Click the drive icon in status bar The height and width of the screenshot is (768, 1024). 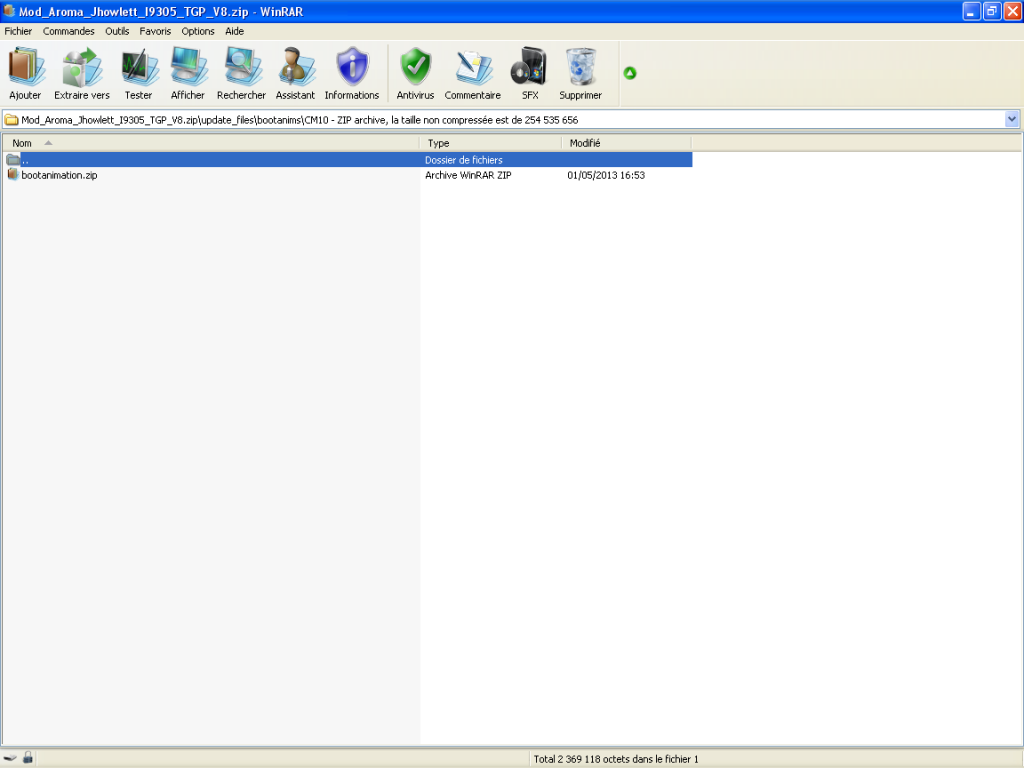coord(10,758)
